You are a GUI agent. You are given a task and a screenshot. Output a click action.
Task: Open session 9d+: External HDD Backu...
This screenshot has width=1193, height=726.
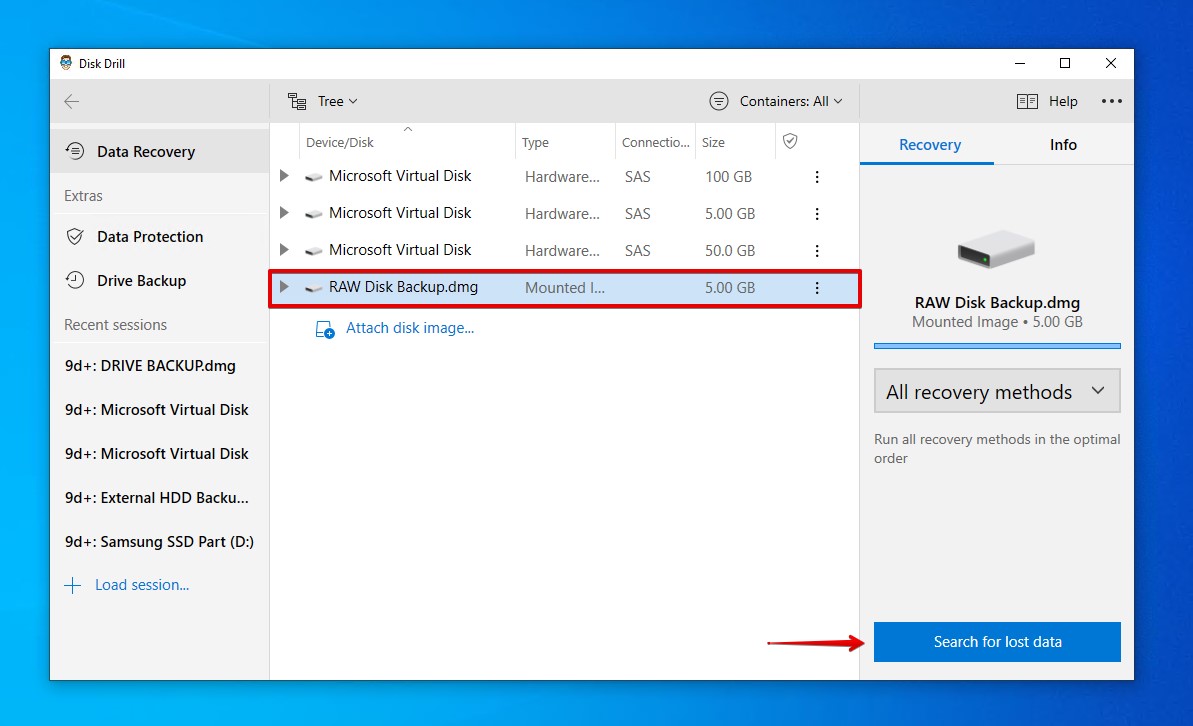click(157, 498)
